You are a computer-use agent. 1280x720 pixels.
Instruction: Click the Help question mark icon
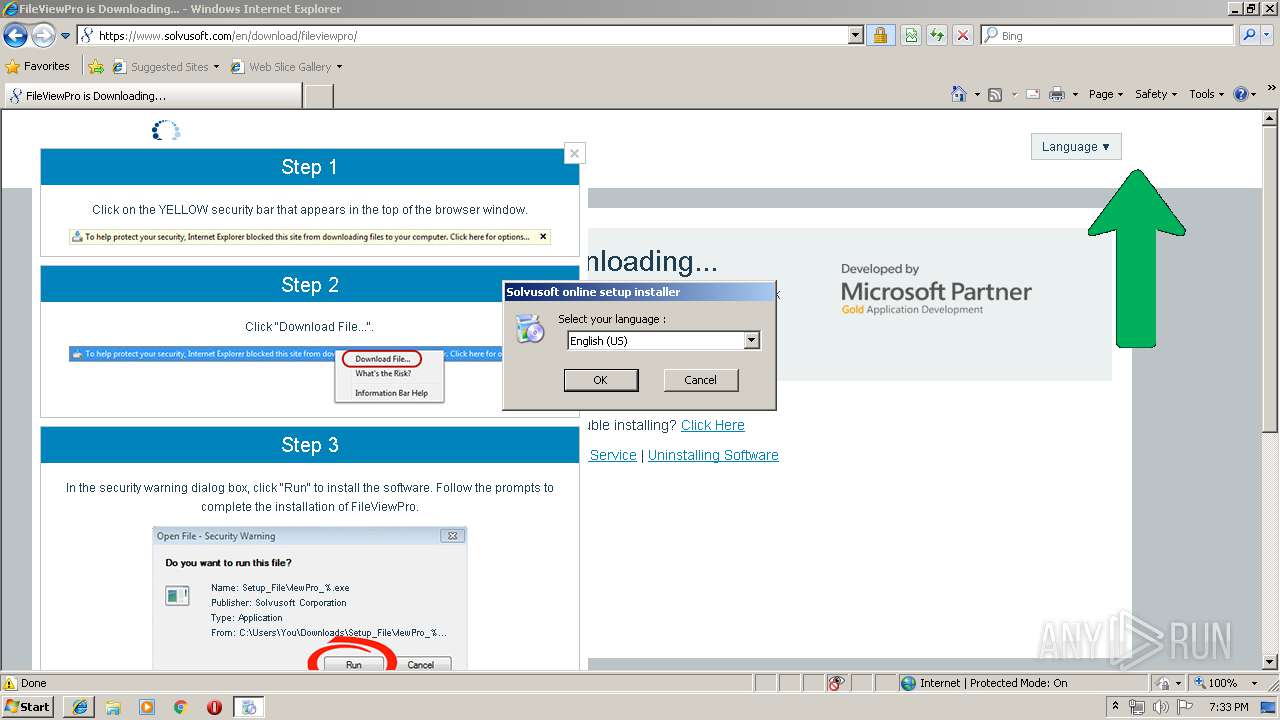coord(1241,94)
